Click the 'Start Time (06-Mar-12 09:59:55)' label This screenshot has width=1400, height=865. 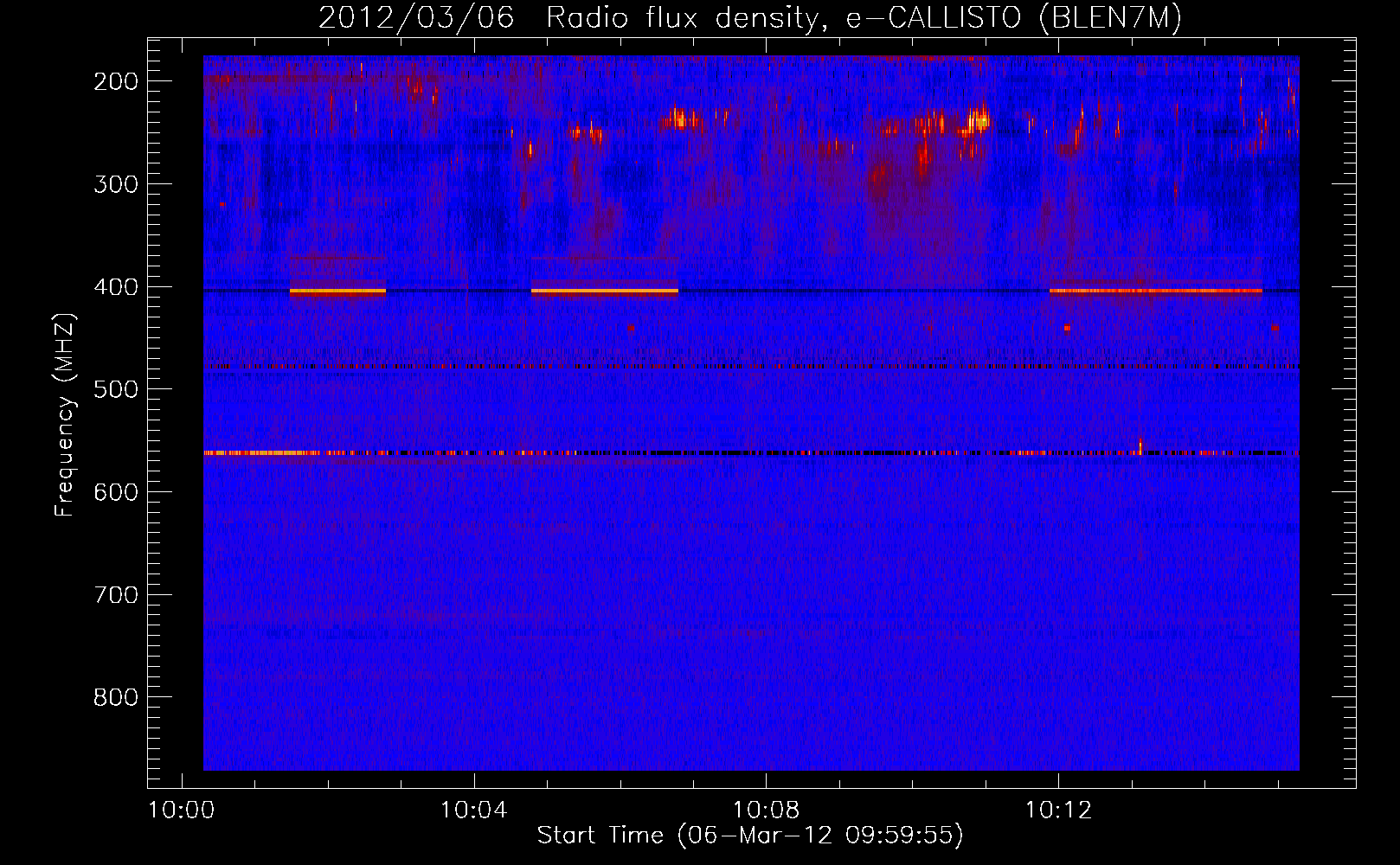click(750, 836)
